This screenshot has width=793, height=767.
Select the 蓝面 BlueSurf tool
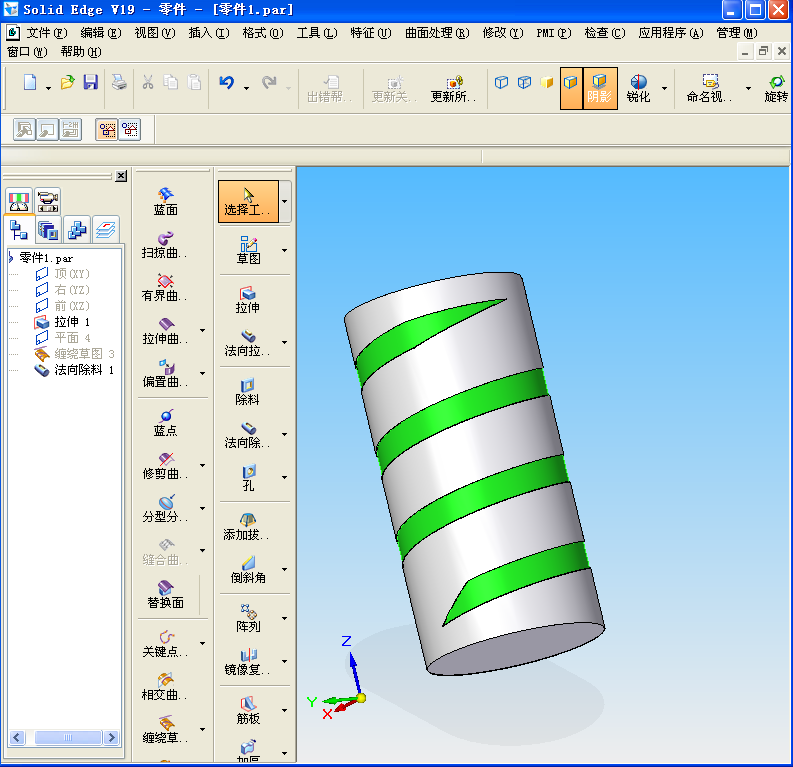[165, 201]
